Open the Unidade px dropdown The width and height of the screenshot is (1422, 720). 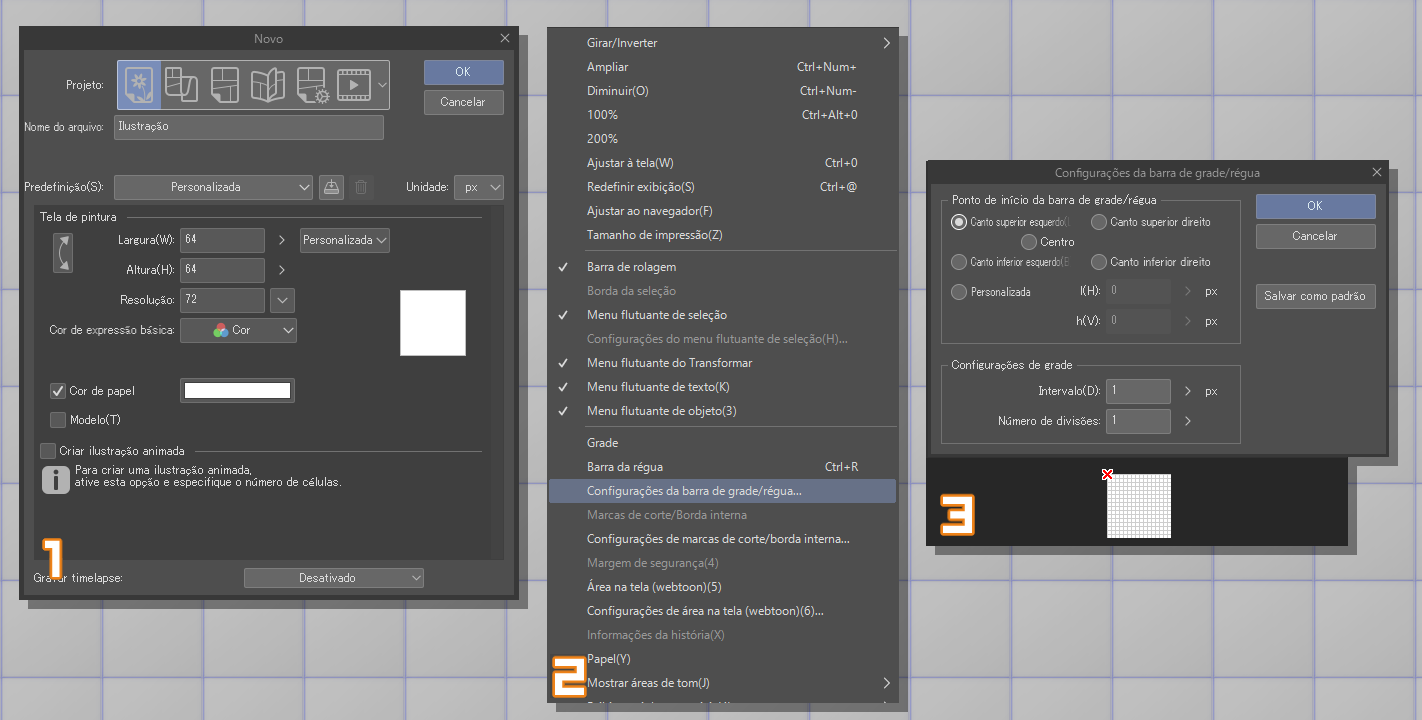pyautogui.click(x=479, y=187)
